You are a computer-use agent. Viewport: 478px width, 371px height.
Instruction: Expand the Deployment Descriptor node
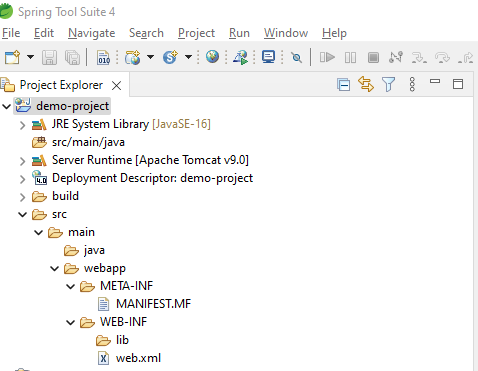point(22,179)
